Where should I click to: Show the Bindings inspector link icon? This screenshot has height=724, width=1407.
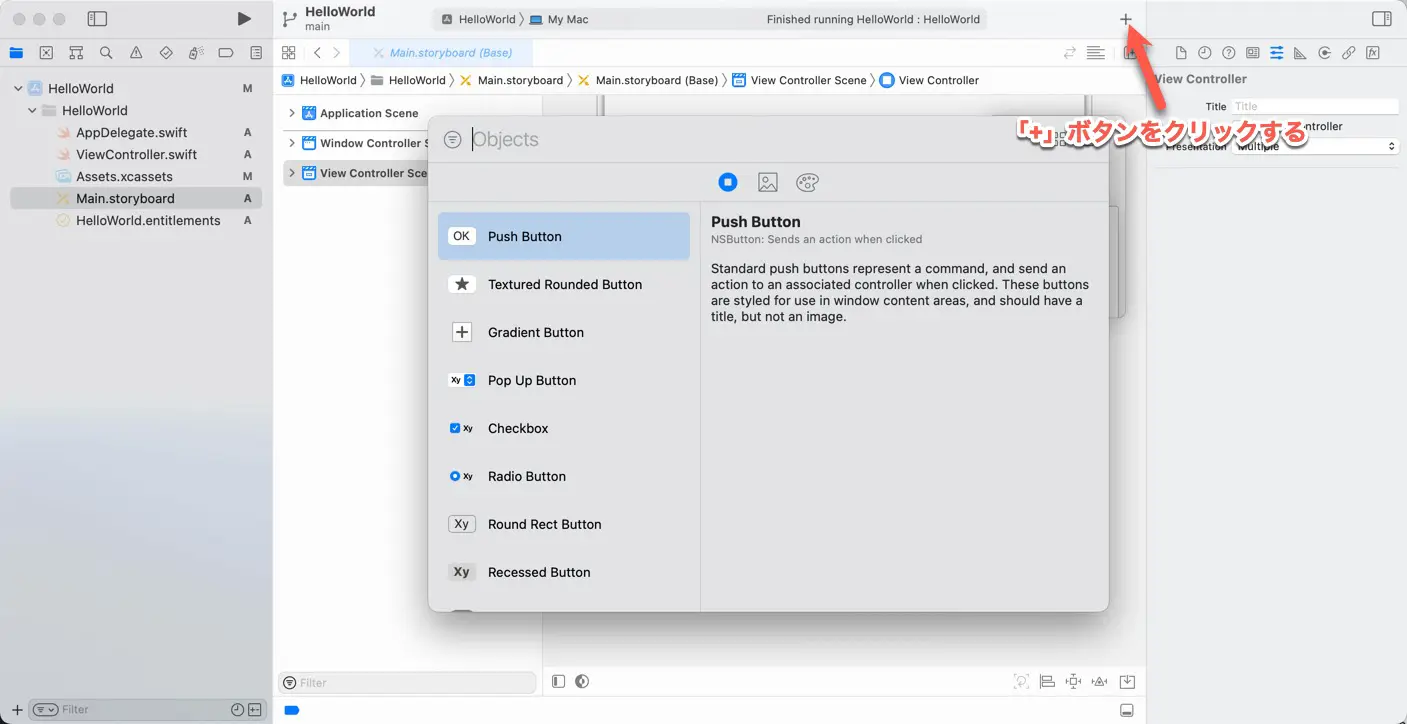click(1349, 53)
